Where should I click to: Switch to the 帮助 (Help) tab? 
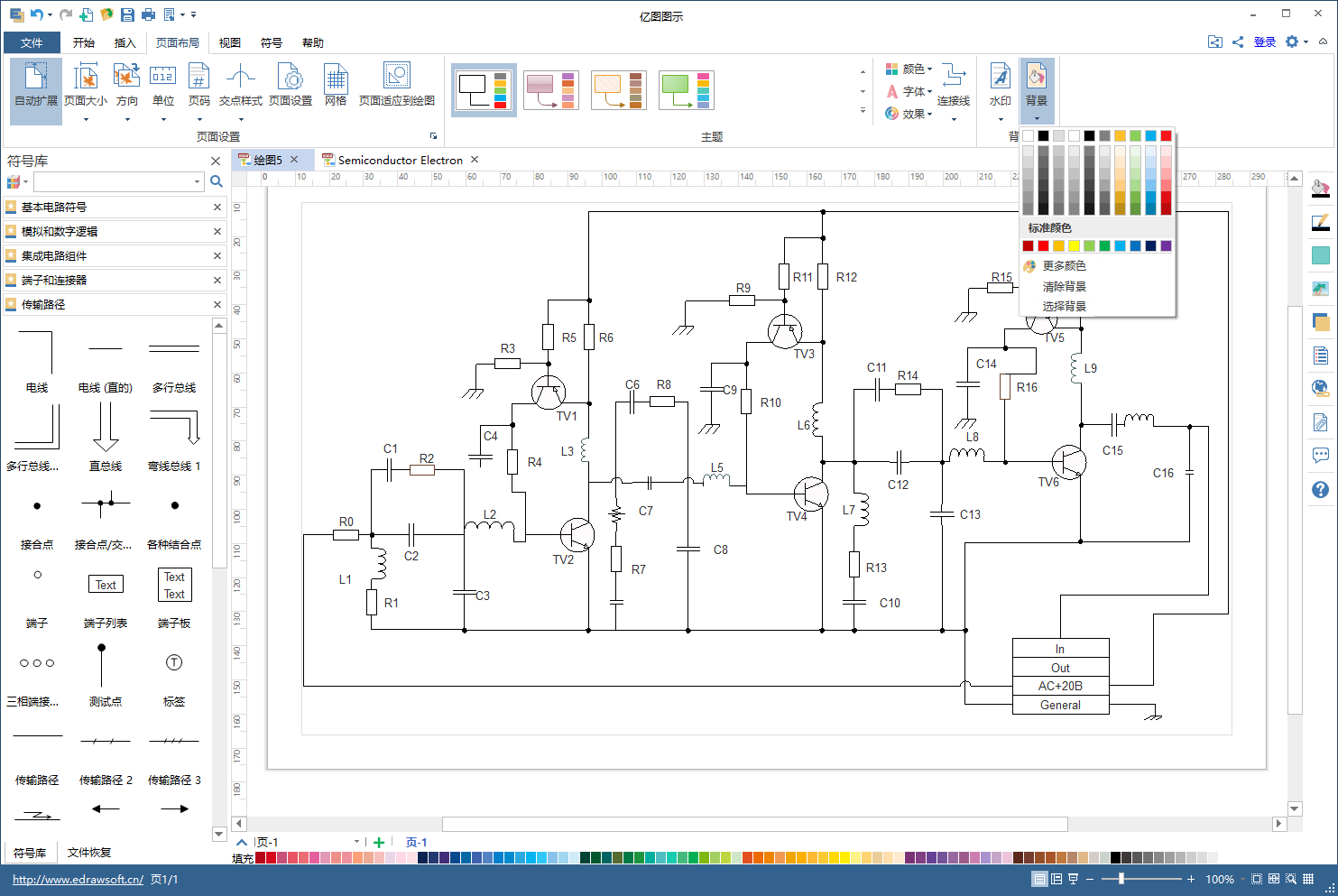(x=313, y=42)
